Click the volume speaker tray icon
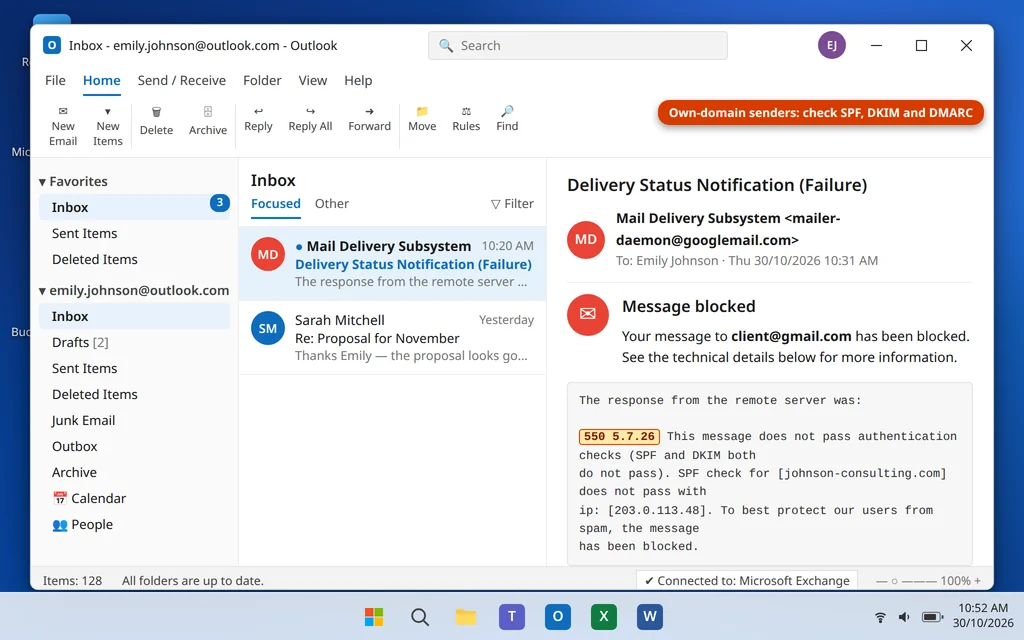Image resolution: width=1024 pixels, height=640 pixels. pos(904,617)
